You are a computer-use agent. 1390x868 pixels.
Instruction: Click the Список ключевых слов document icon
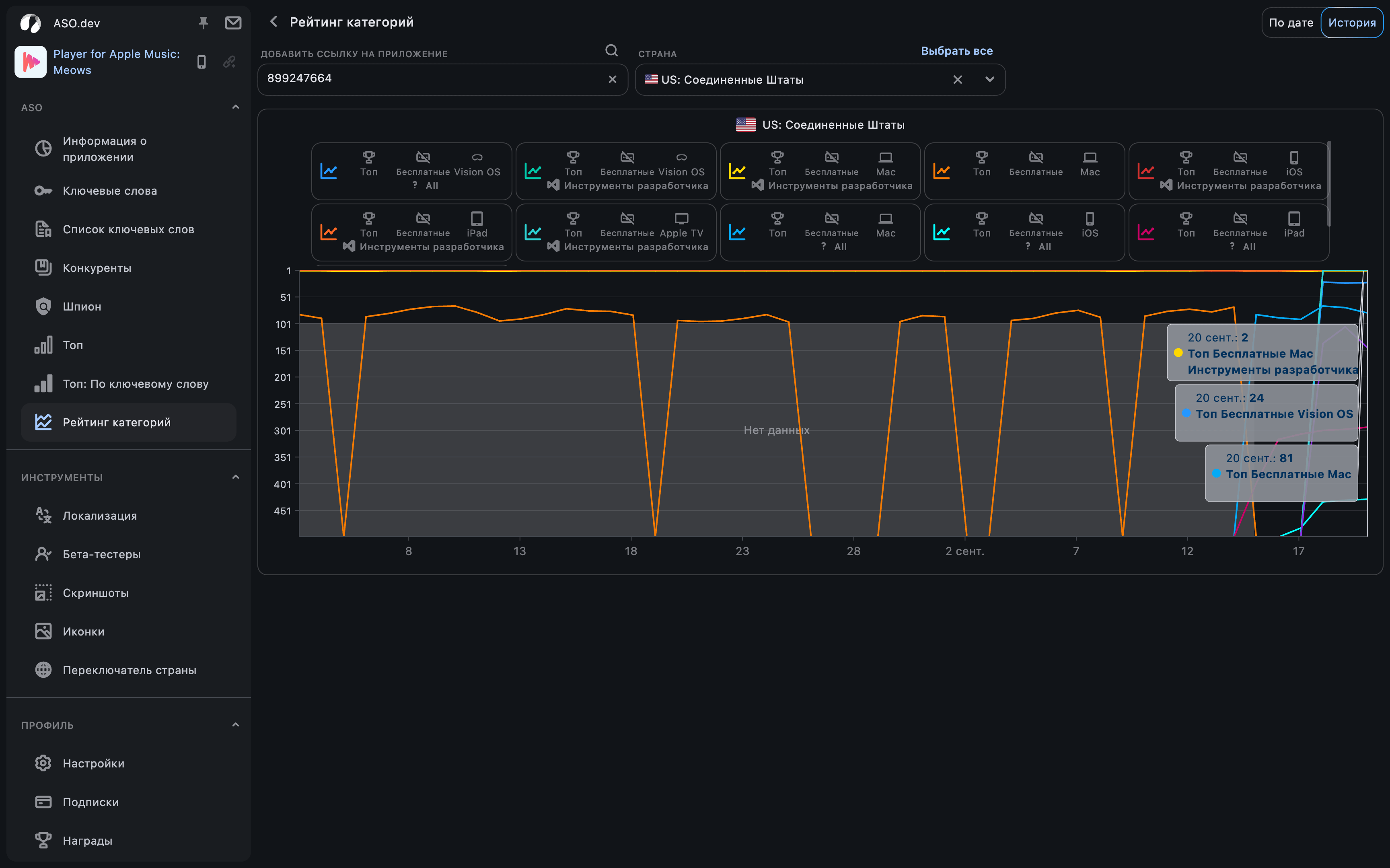[43, 229]
